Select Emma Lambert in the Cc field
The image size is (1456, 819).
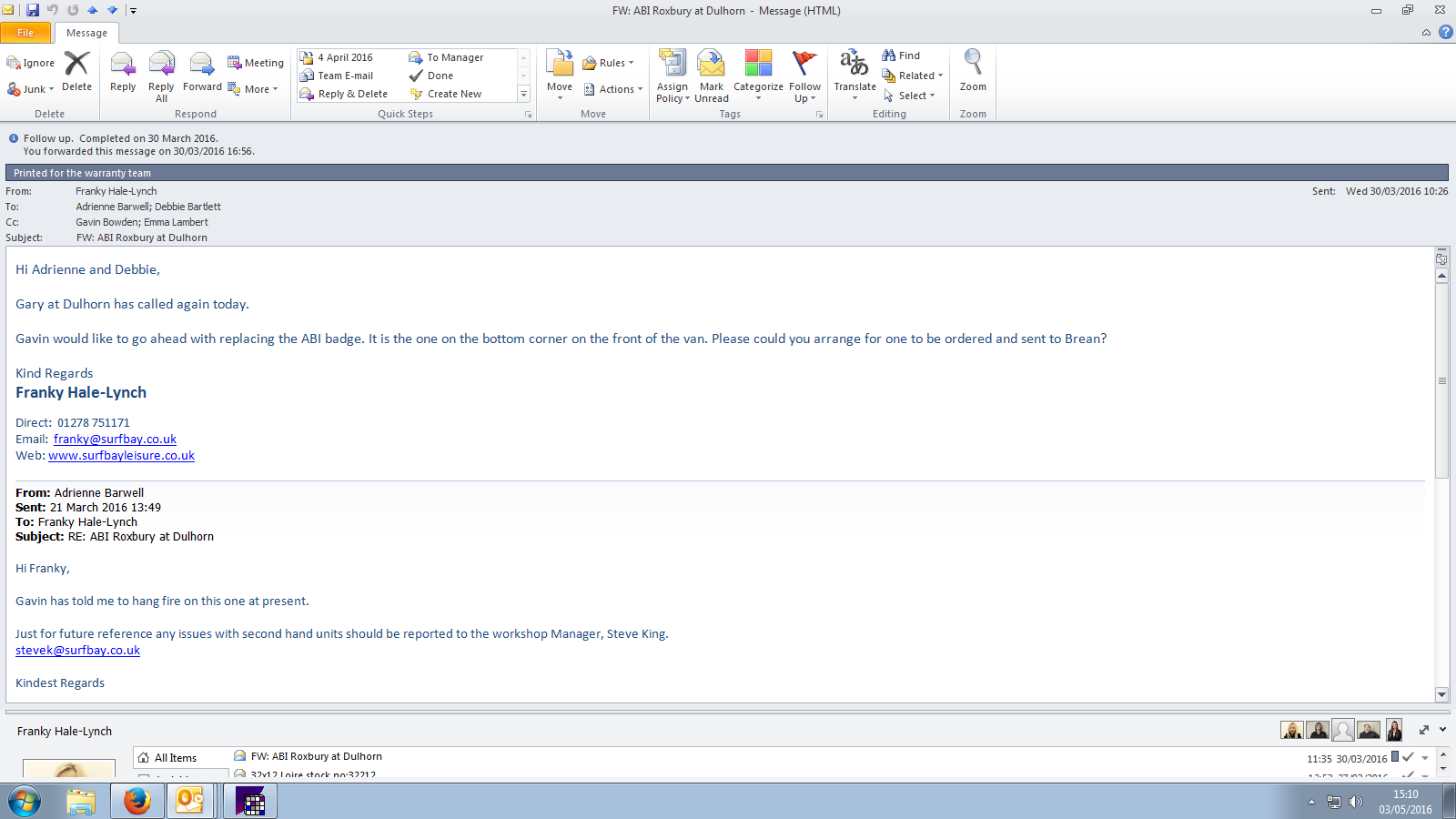point(177,222)
